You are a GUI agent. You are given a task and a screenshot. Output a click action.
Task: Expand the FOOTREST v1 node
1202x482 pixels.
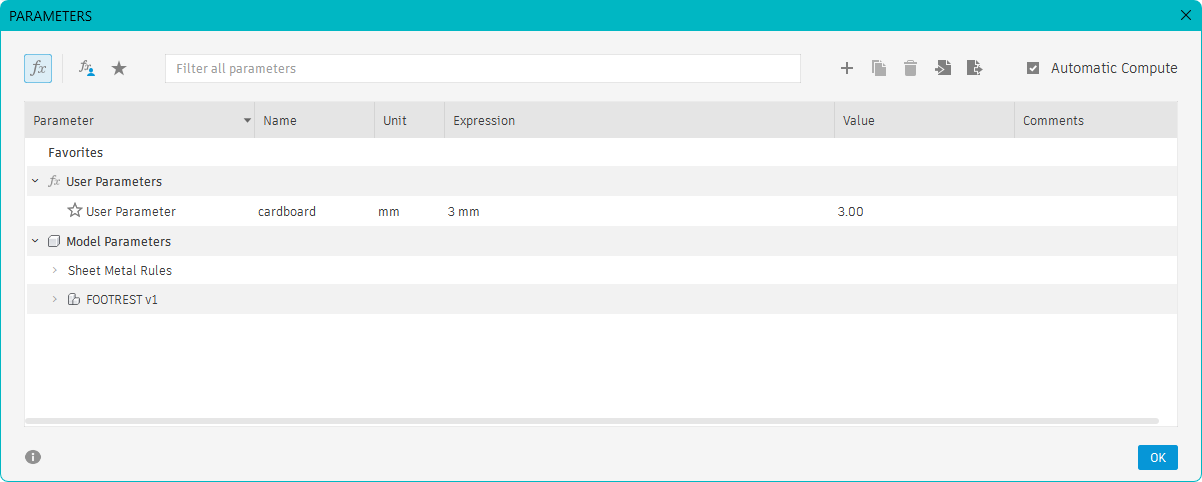(54, 299)
